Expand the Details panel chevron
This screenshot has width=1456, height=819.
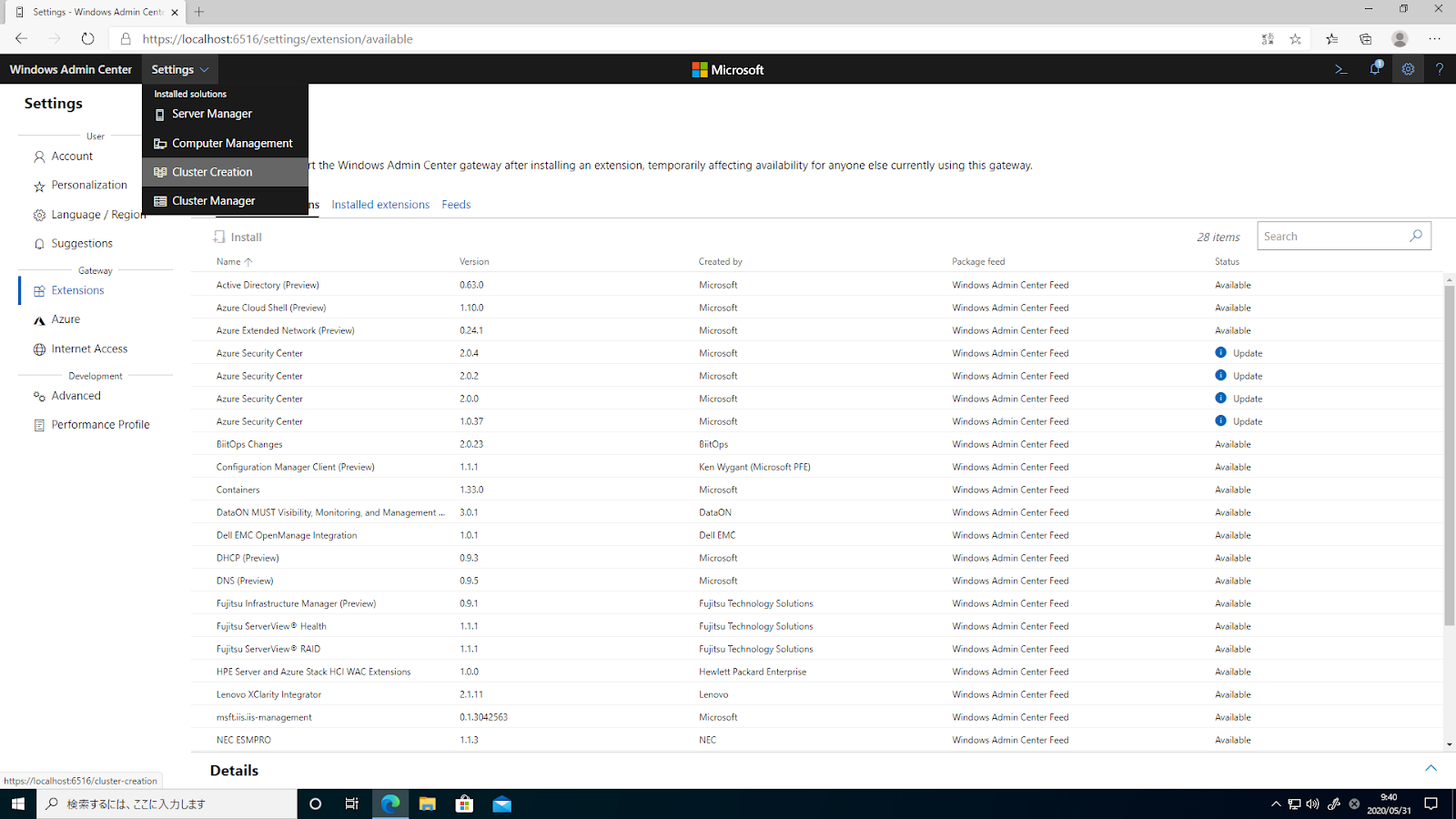pos(1431,769)
